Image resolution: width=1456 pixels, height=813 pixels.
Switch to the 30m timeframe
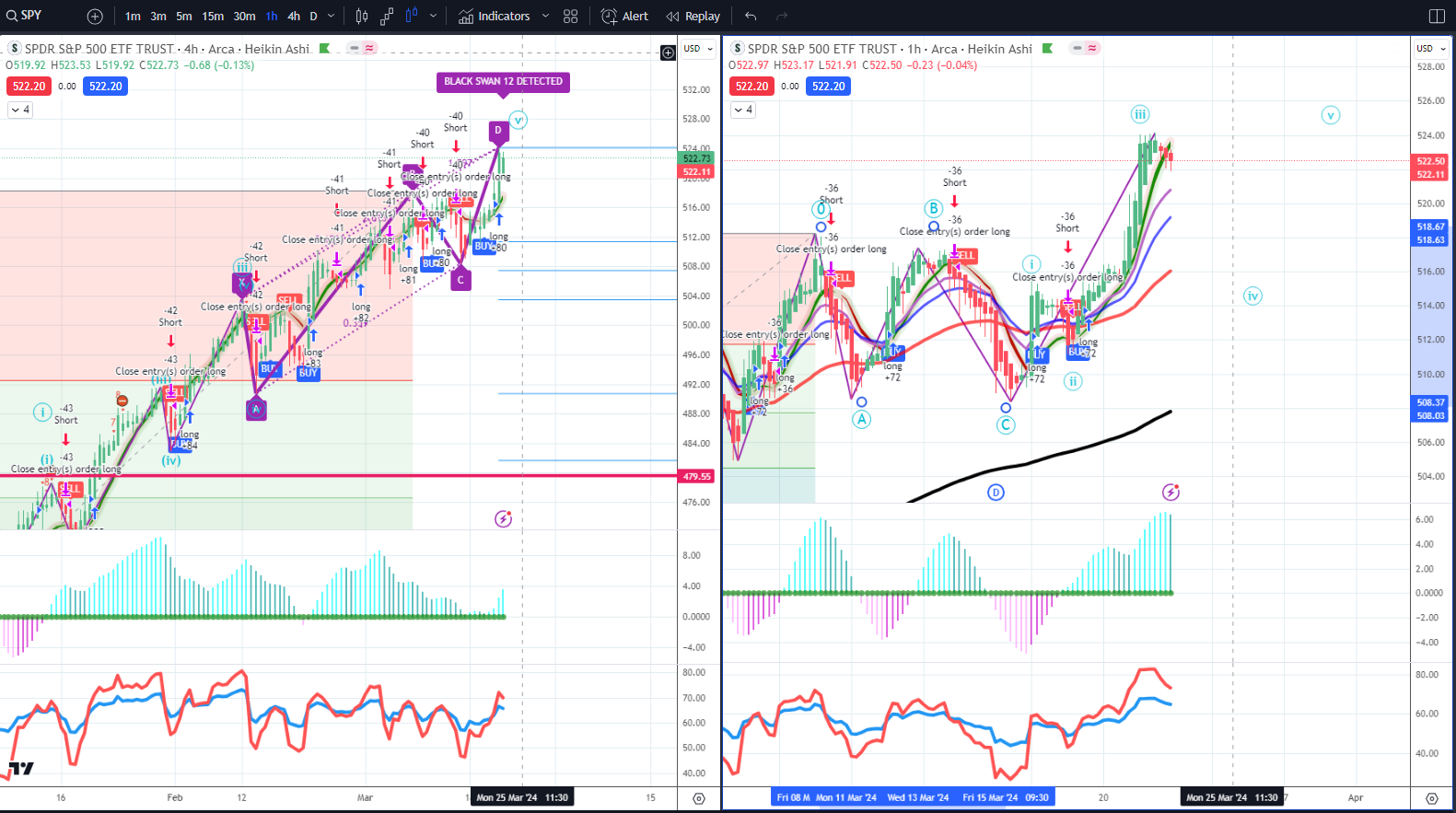[244, 17]
